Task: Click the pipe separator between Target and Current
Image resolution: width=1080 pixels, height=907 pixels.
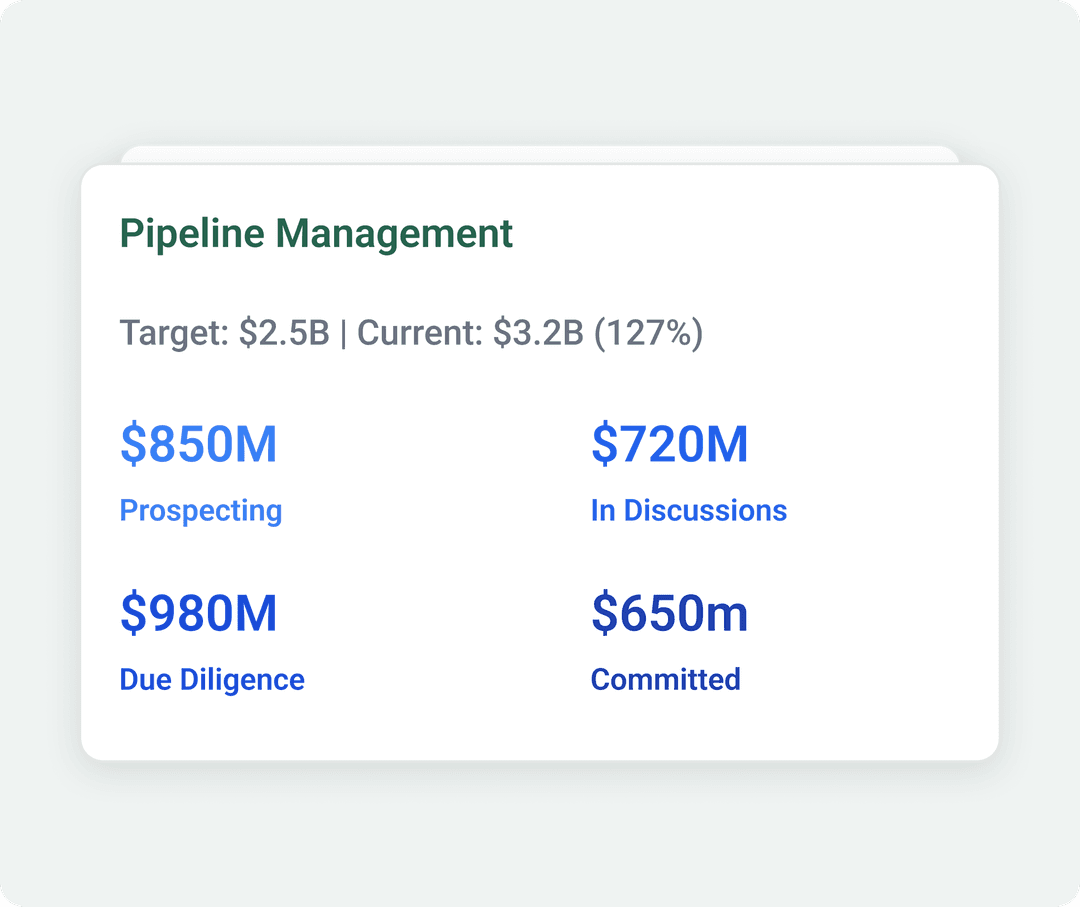Action: pos(343,333)
